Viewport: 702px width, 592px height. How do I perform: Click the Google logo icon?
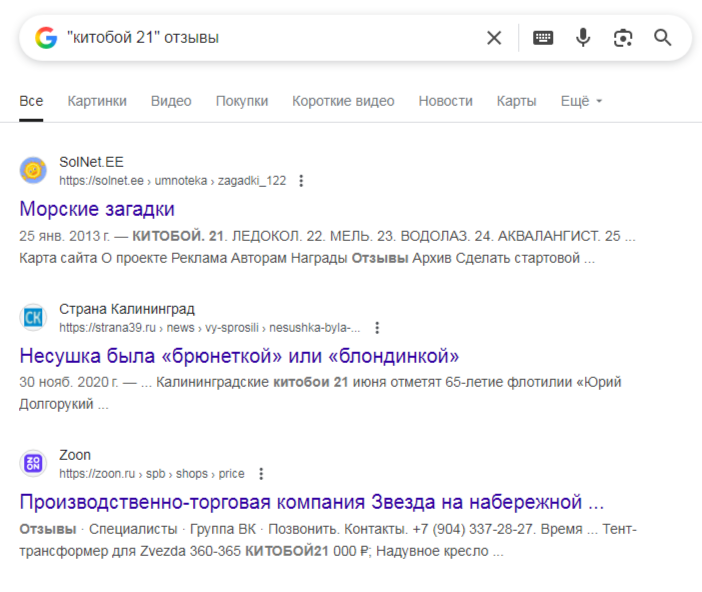coord(46,38)
